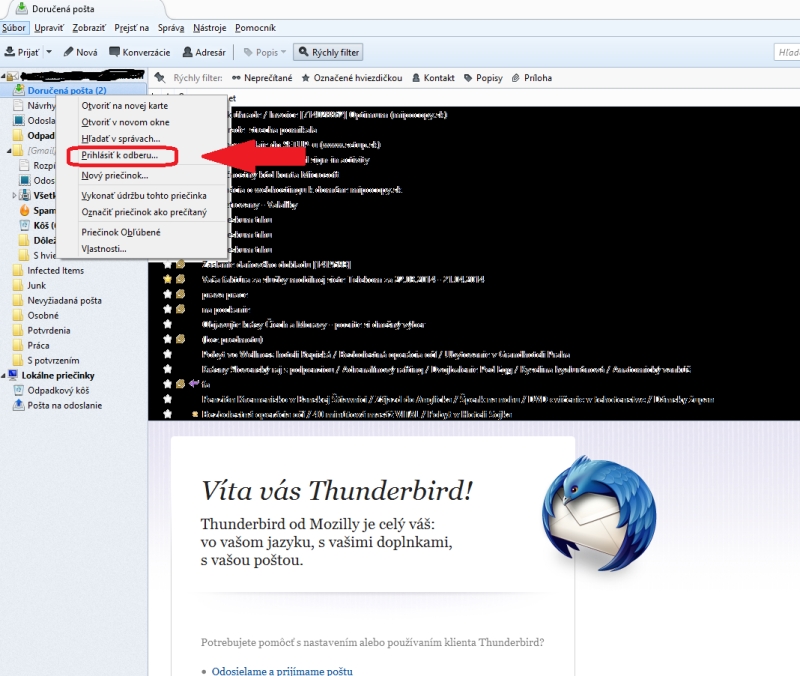Toggle the Kontakt filter
This screenshot has width=800, height=676.
pos(433,78)
